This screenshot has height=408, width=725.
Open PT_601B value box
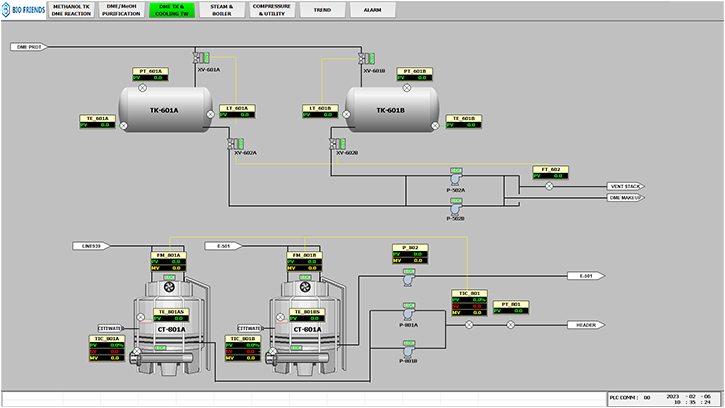(x=414, y=74)
